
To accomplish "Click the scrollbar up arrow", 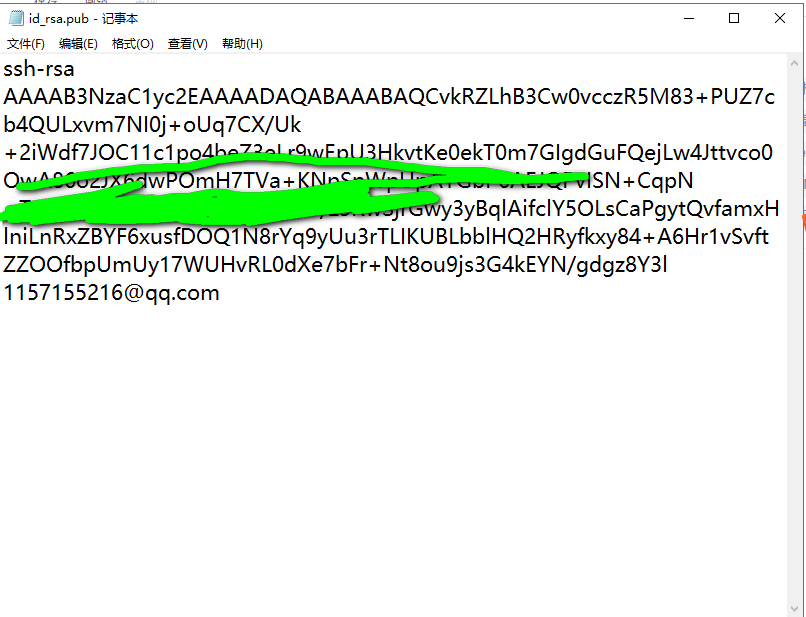I will pyautogui.click(x=794, y=63).
